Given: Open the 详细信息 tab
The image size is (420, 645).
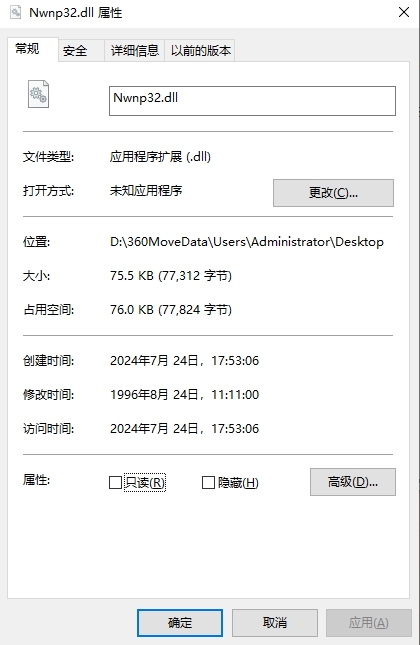Looking at the screenshot, I should [x=135, y=51].
